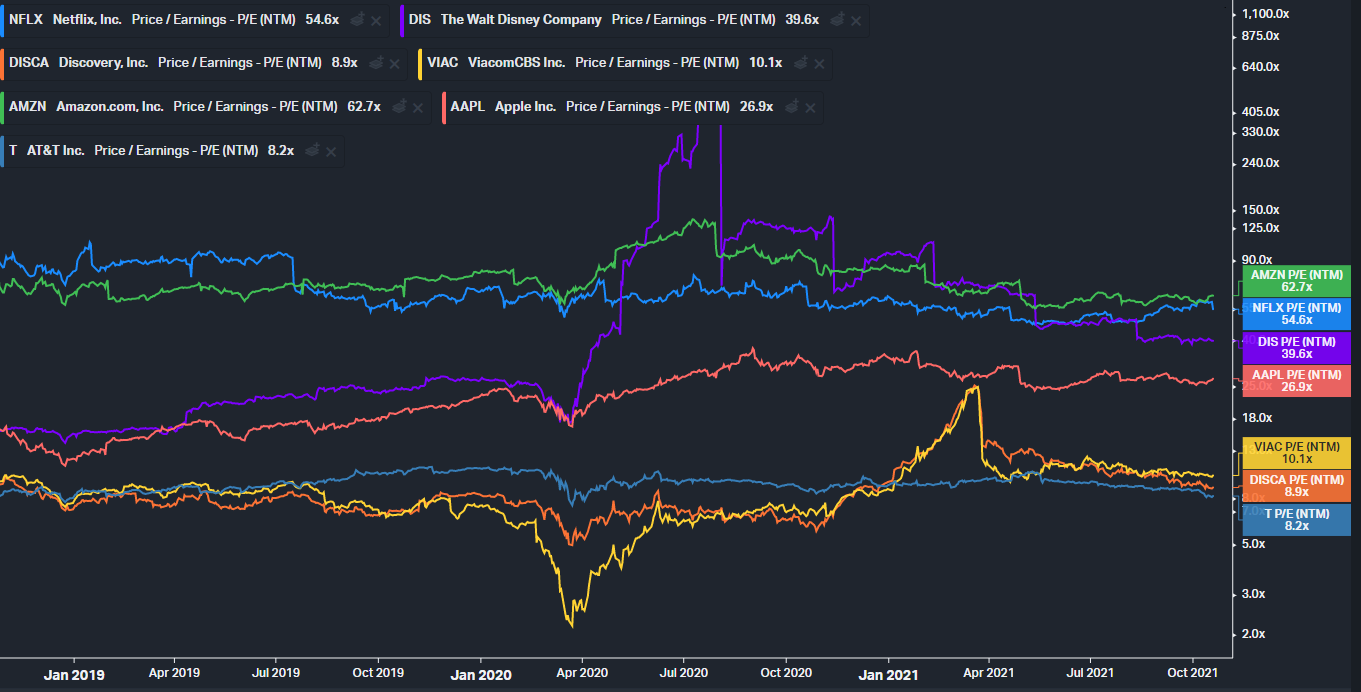Click the layers icon on the NFLX legend chip
Screen dimensions: 1361x692
(x=357, y=20)
